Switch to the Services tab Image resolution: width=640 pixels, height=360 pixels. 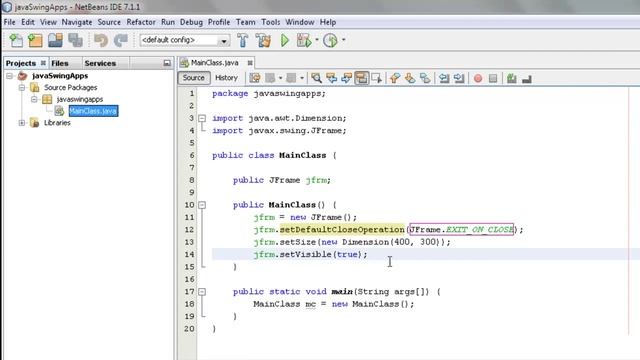click(100, 63)
